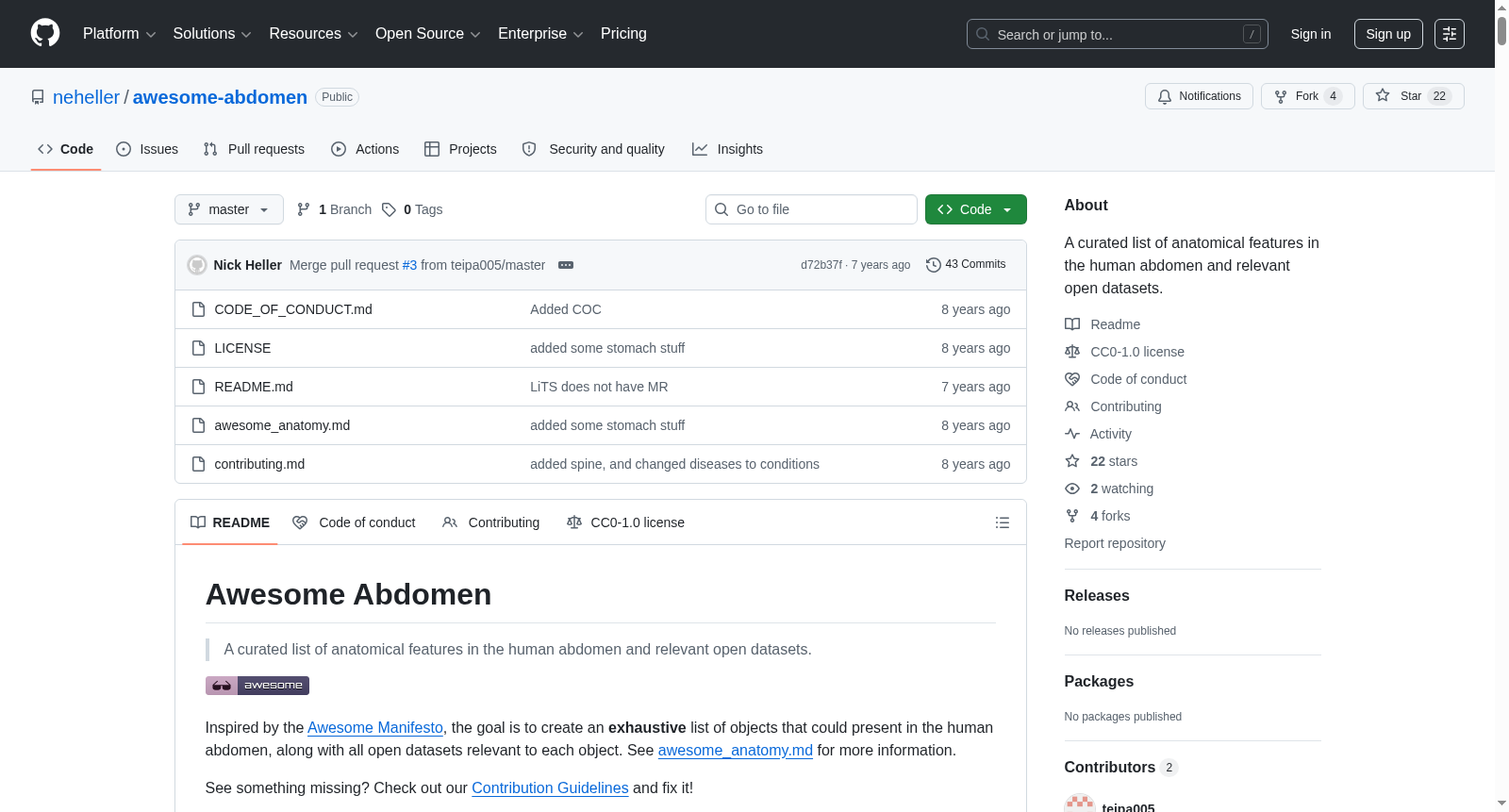The height and width of the screenshot is (812, 1509).
Task: Open the Contribution Guidelines link
Action: tap(550, 788)
